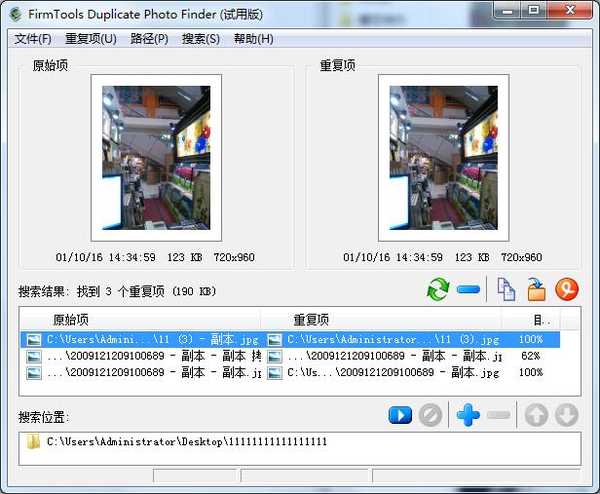Select original ...\2009121209100689 - 副本 - 副本.jpg in last row
This screenshot has height=494, width=600.
pyautogui.click(x=154, y=372)
